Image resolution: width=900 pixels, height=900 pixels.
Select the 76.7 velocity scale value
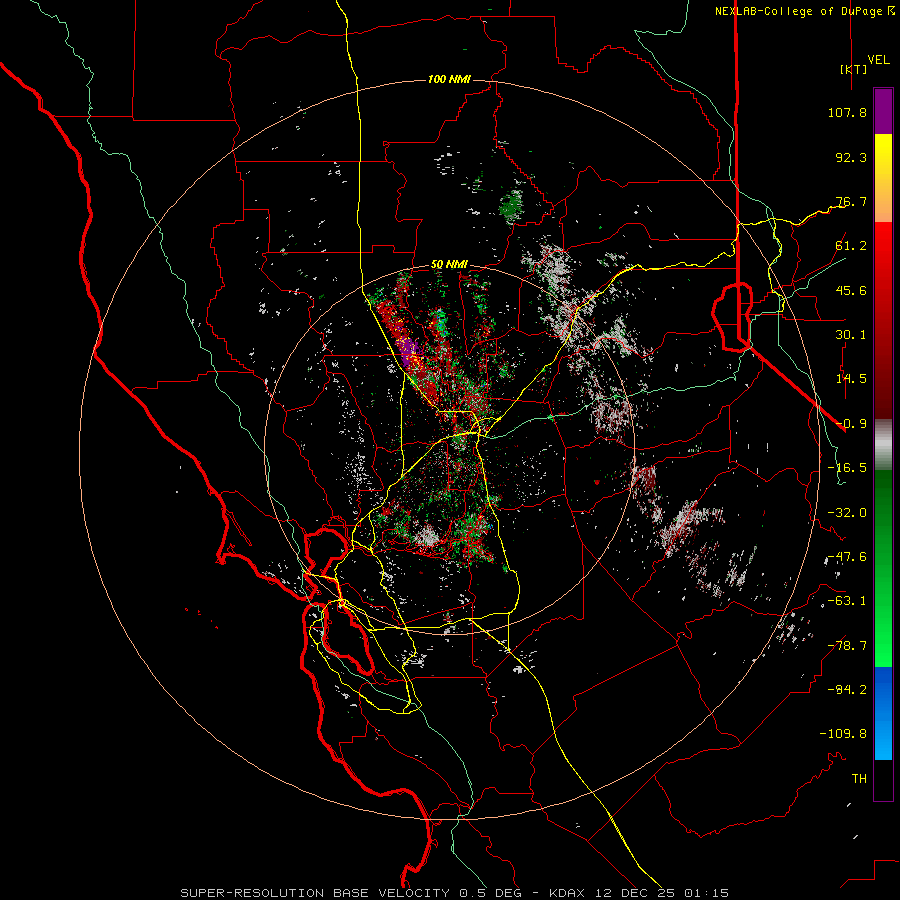click(851, 201)
